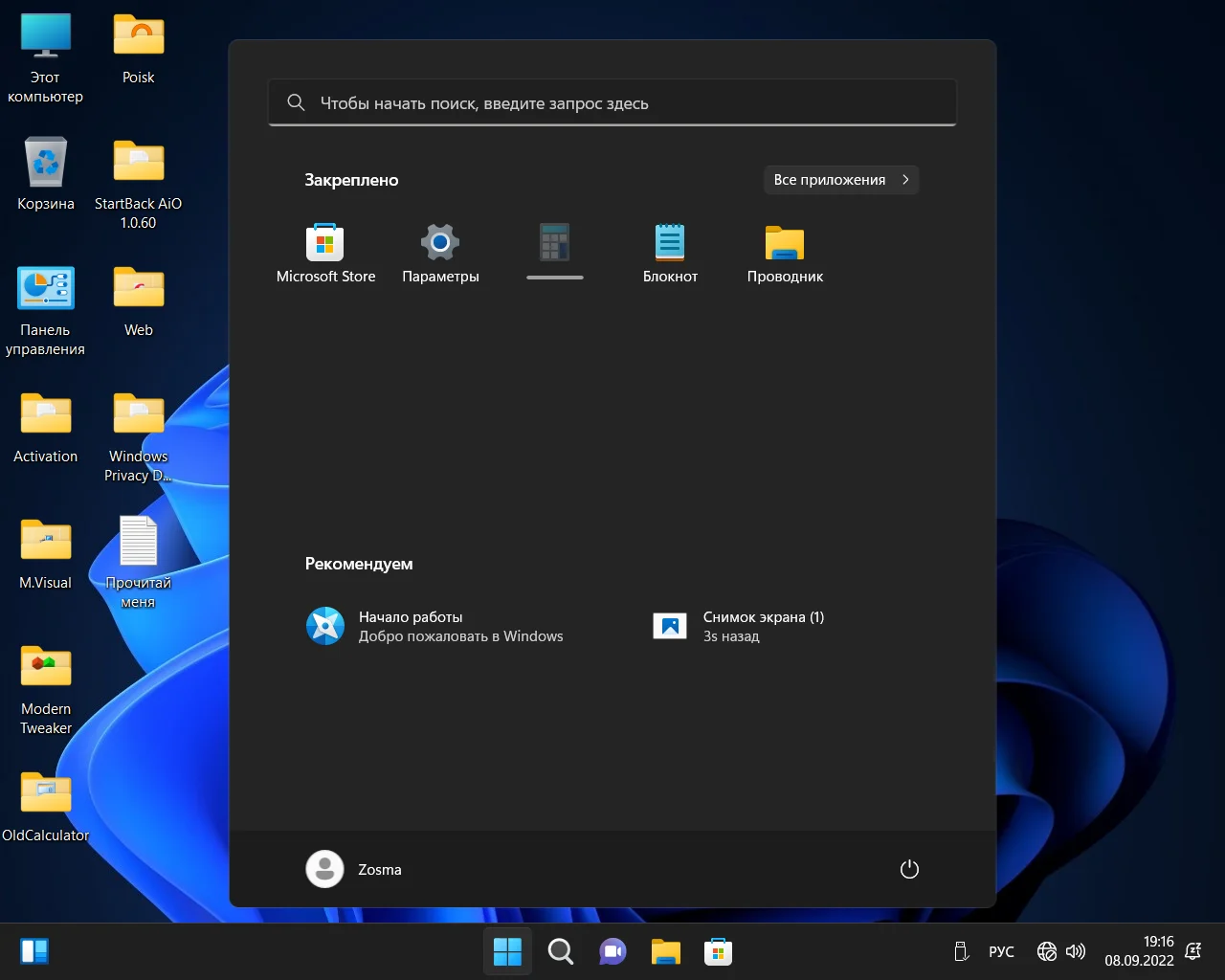
Task: Open the Chat app on taskbar
Action: coord(612,951)
